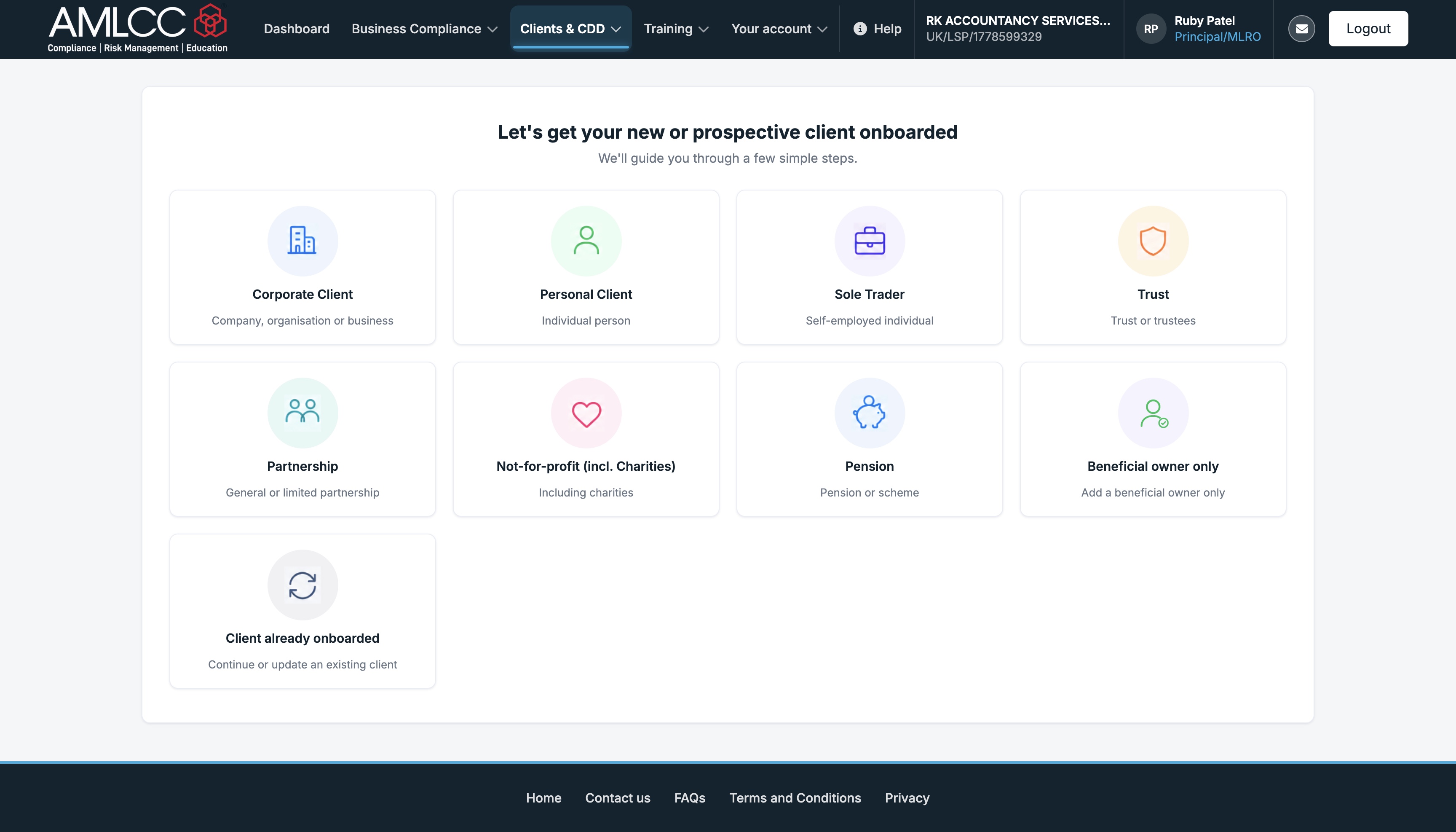The width and height of the screenshot is (1456, 832).
Task: Open Terms and Conditions footer link
Action: tap(795, 798)
